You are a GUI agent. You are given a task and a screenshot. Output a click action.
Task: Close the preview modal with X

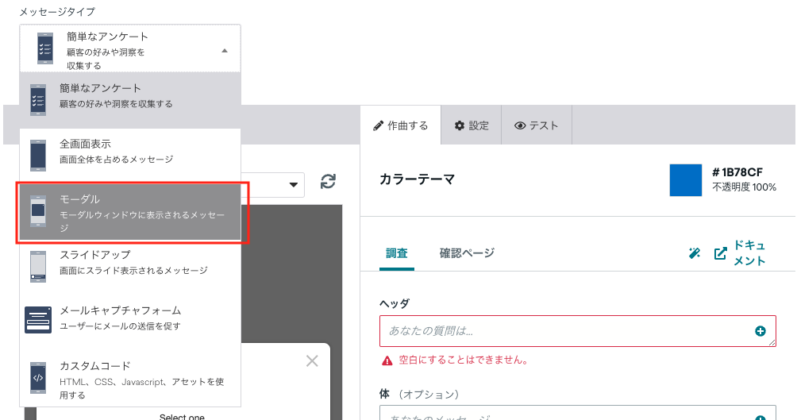click(311, 361)
